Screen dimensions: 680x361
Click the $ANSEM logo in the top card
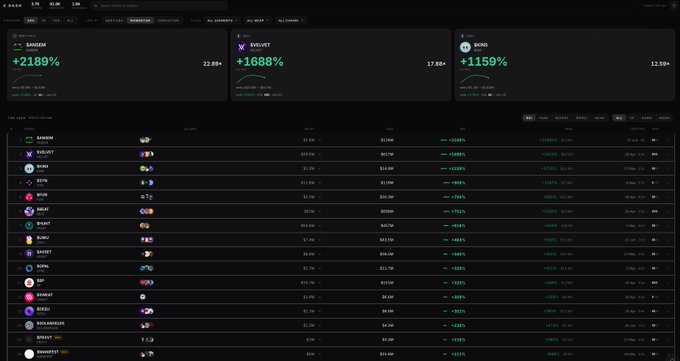pyautogui.click(x=17, y=47)
